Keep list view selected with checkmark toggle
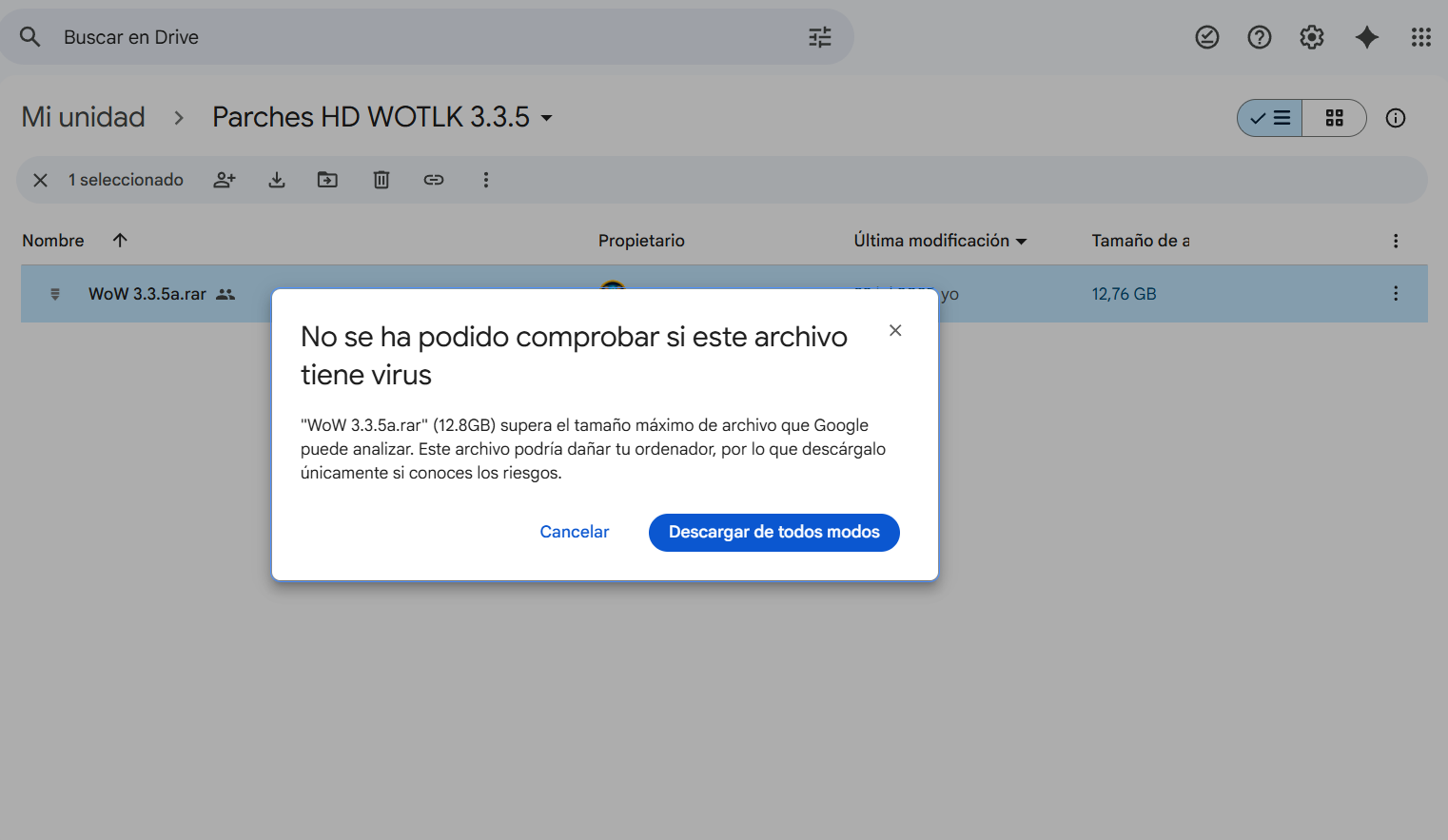The height and width of the screenshot is (840, 1448). [1269, 118]
